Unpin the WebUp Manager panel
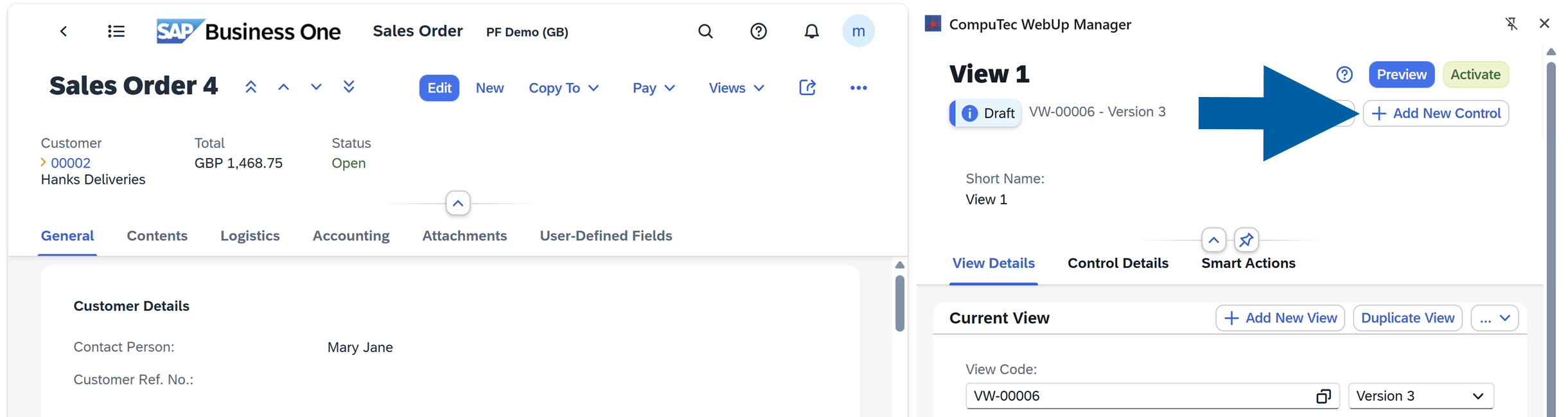Screen dimensions: 1568x417 point(1511,24)
